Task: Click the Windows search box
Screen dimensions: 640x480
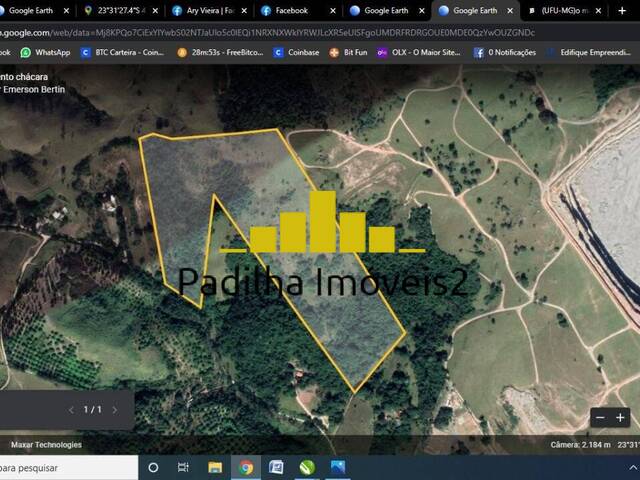Action: pyautogui.click(x=67, y=468)
